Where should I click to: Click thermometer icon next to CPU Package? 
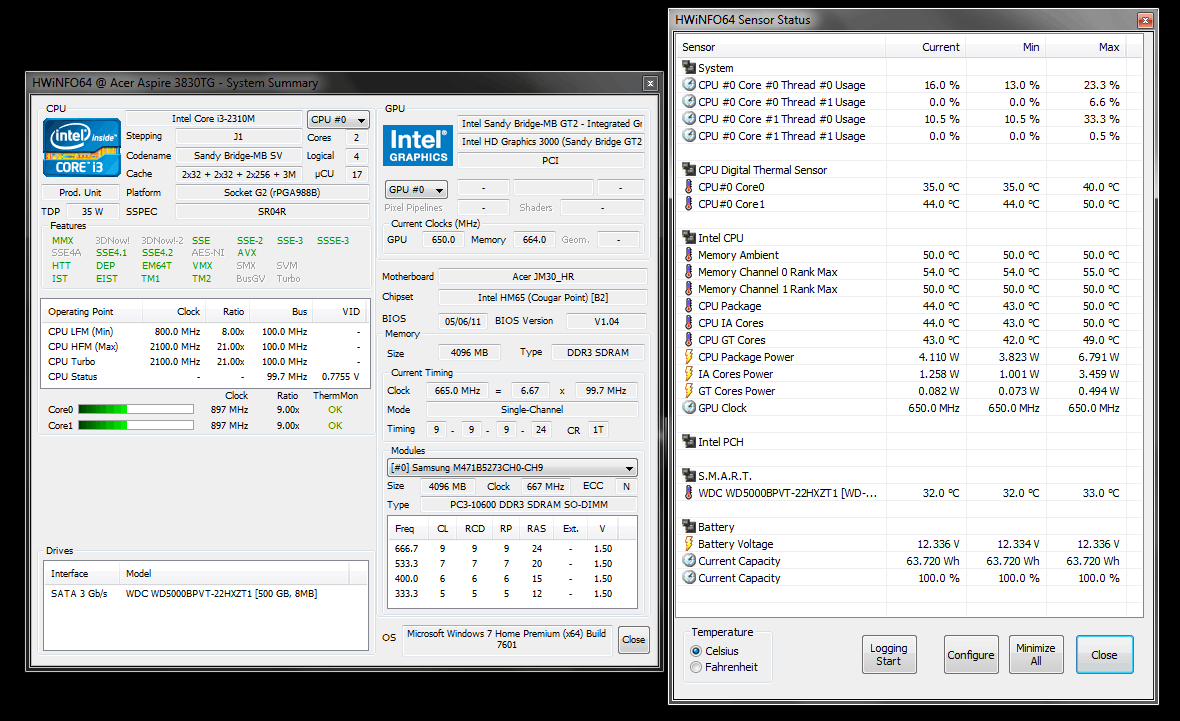pyautogui.click(x=689, y=306)
